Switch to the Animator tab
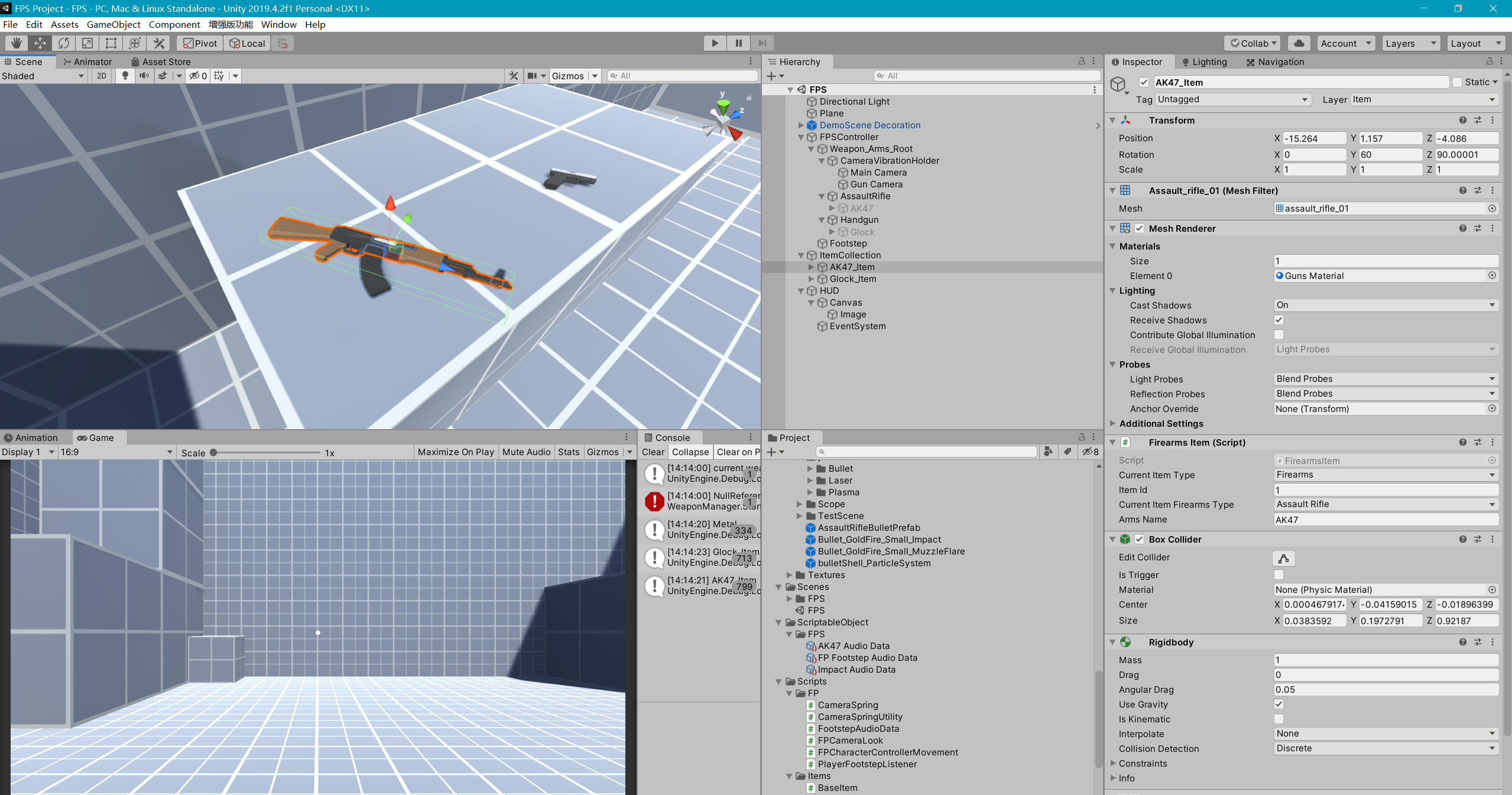Screen dimensions: 1512x795 click(87, 61)
